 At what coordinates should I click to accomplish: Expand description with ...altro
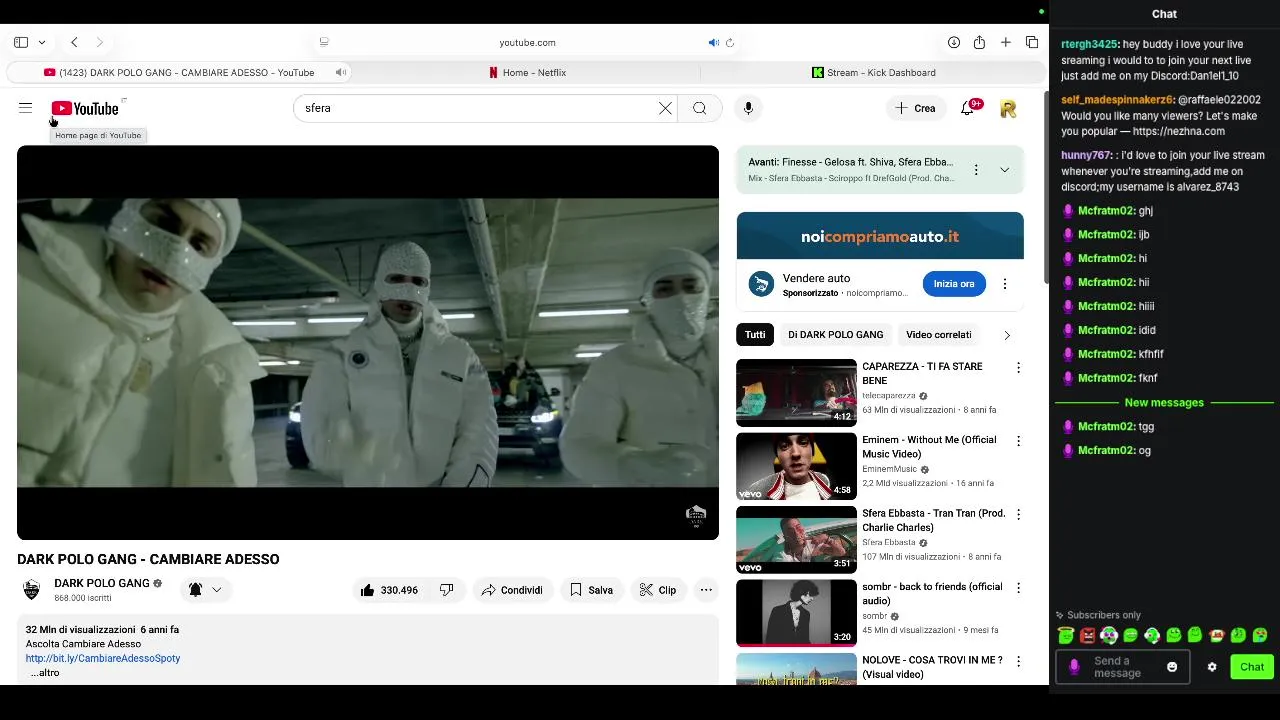[43, 673]
